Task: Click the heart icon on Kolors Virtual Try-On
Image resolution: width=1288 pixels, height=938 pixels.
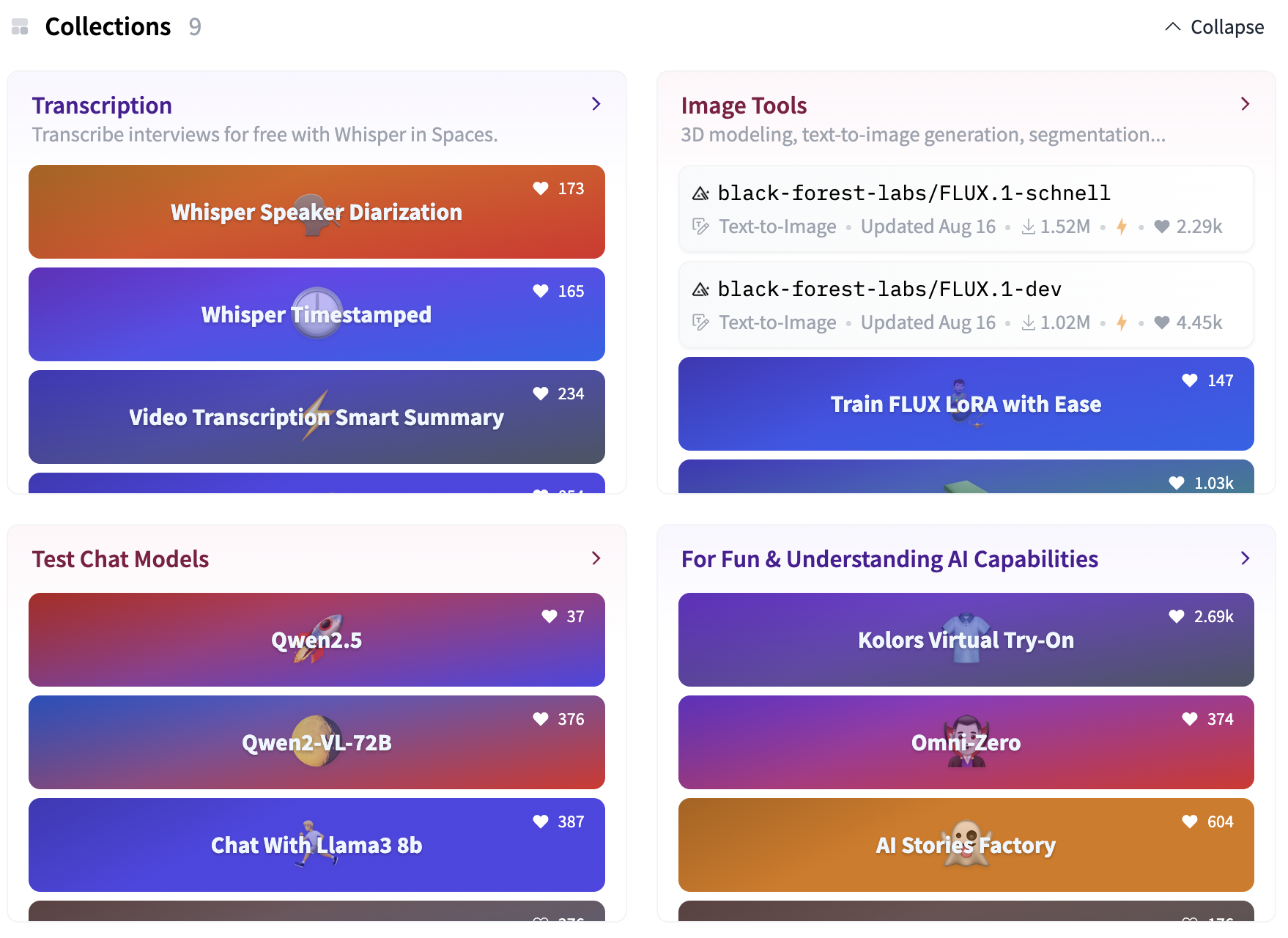Action: tap(1177, 616)
